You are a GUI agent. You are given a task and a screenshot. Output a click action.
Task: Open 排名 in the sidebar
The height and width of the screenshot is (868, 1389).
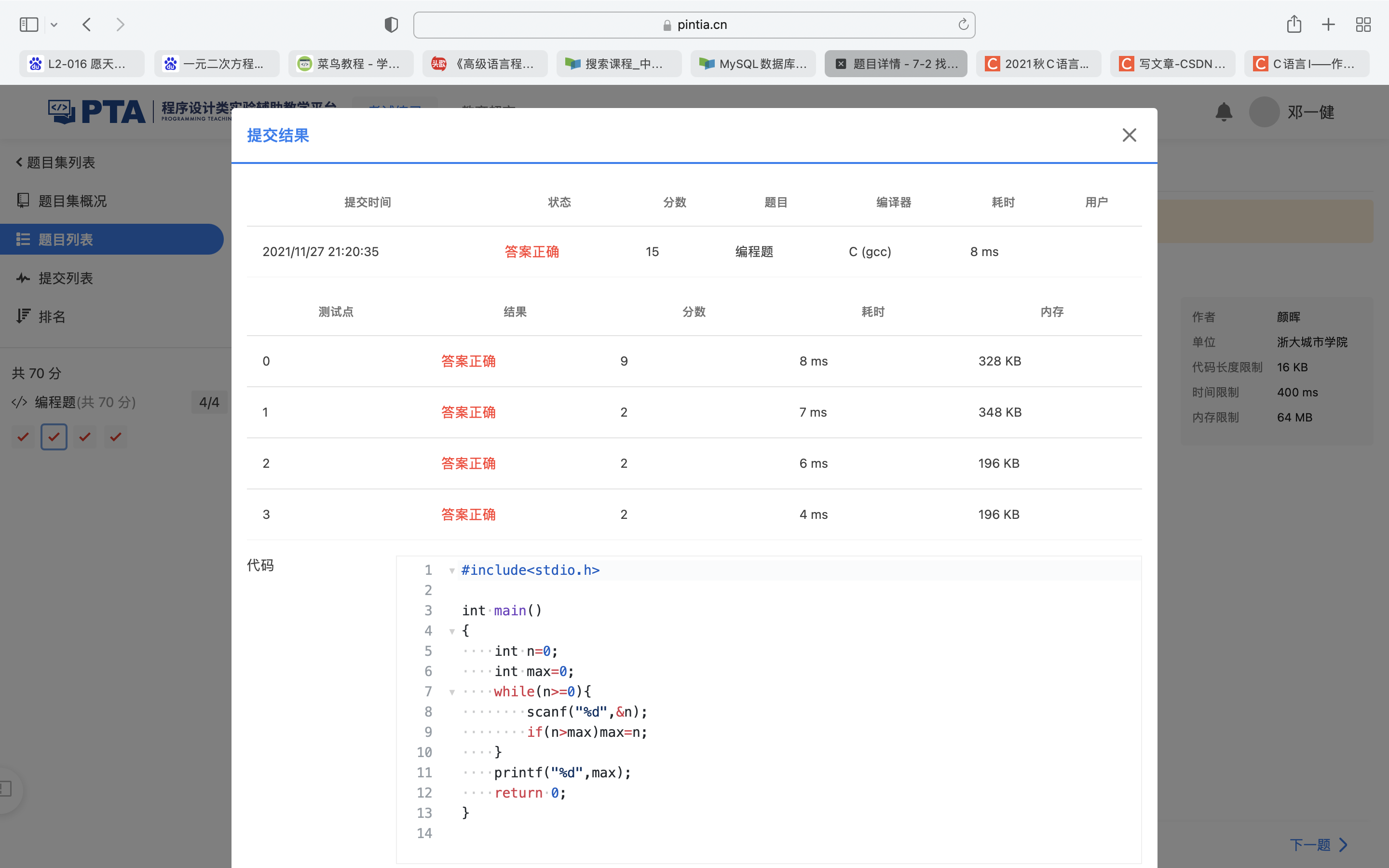pos(41,316)
